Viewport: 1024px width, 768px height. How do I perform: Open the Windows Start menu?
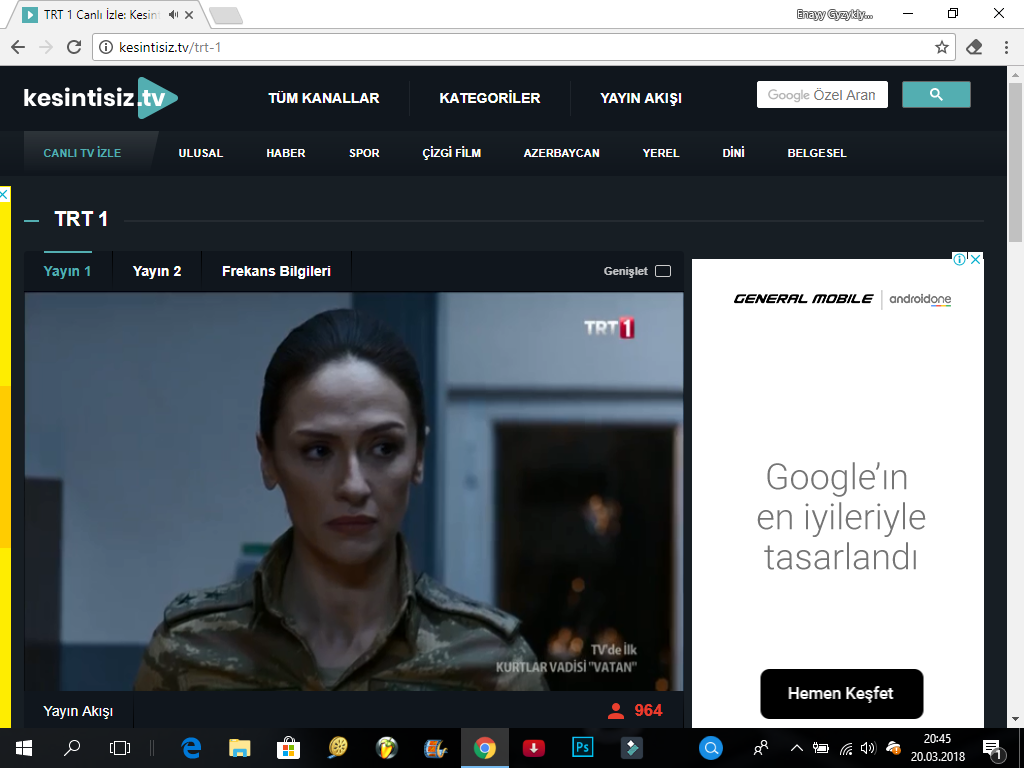(x=24, y=748)
